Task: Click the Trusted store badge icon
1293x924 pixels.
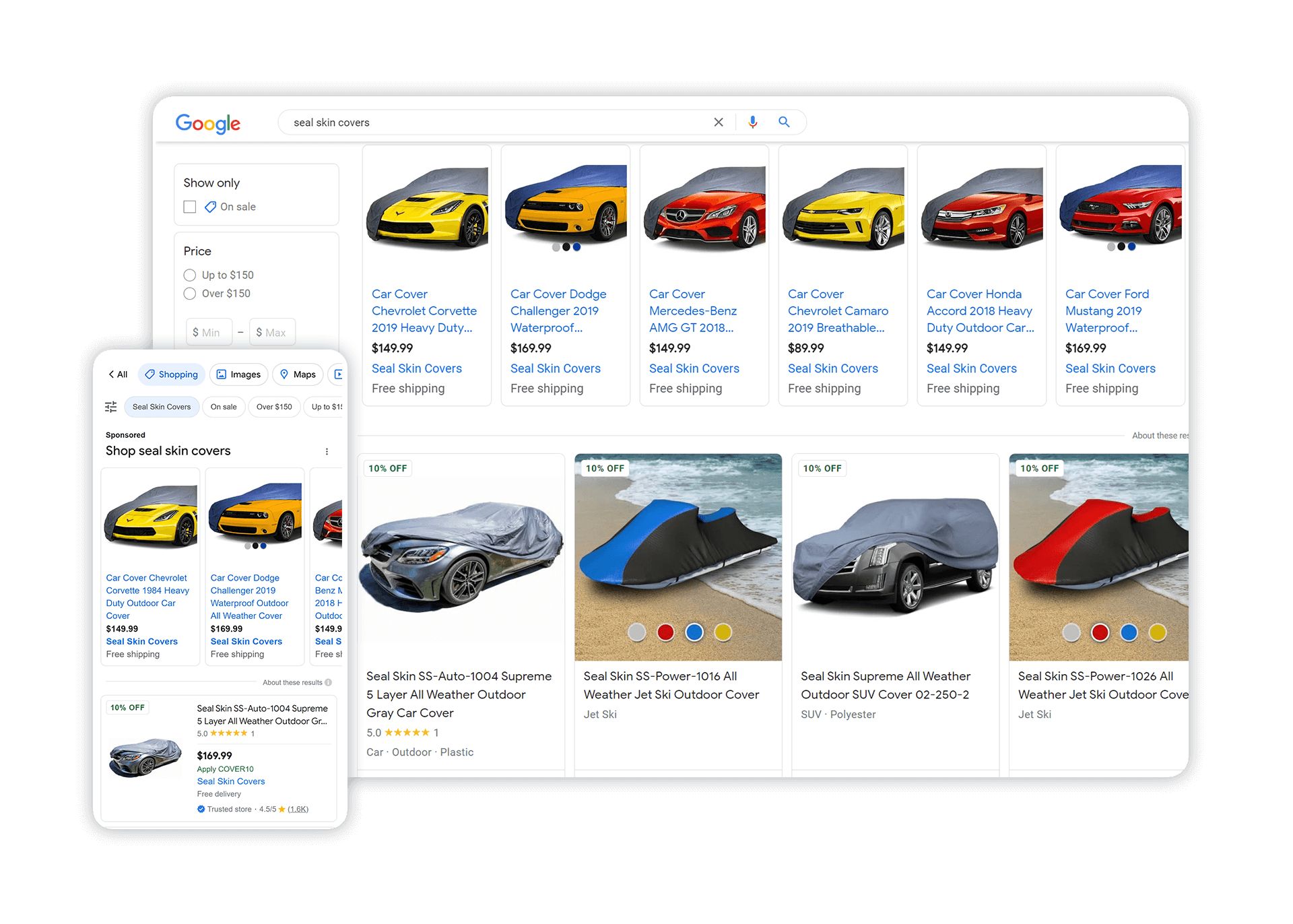Action: pyautogui.click(x=201, y=809)
